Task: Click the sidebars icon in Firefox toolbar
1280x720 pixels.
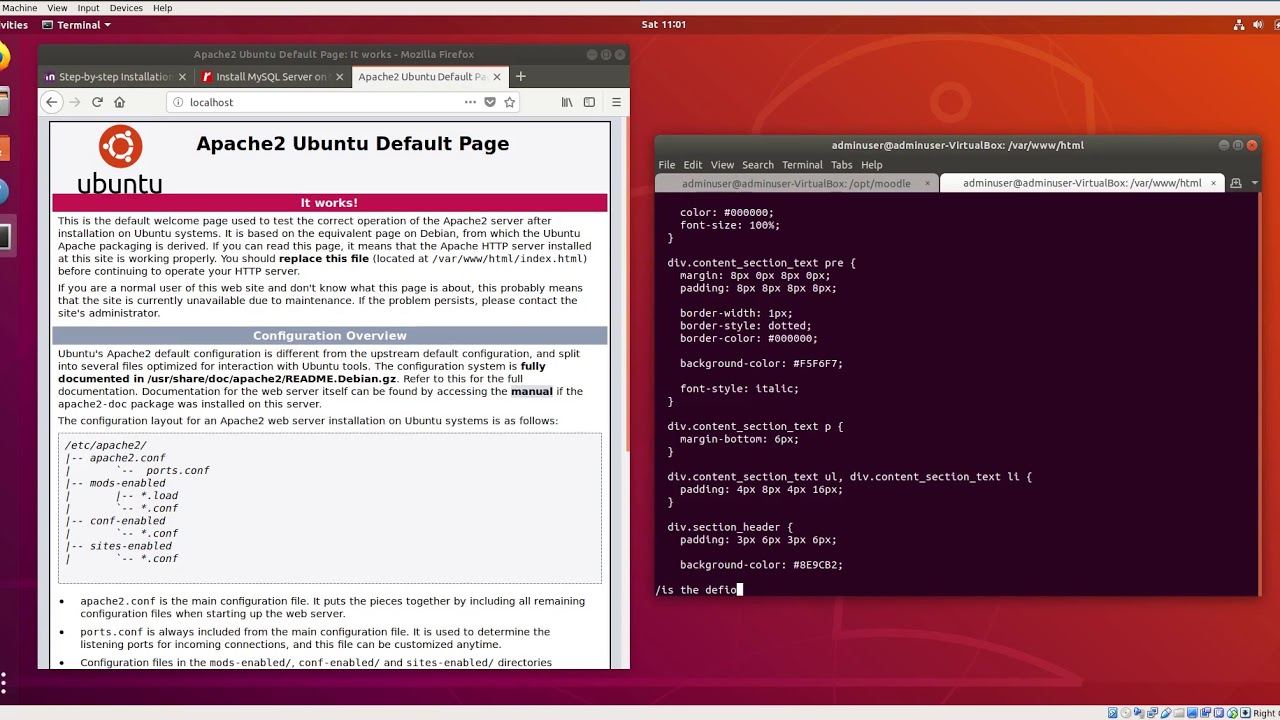Action: (x=590, y=102)
